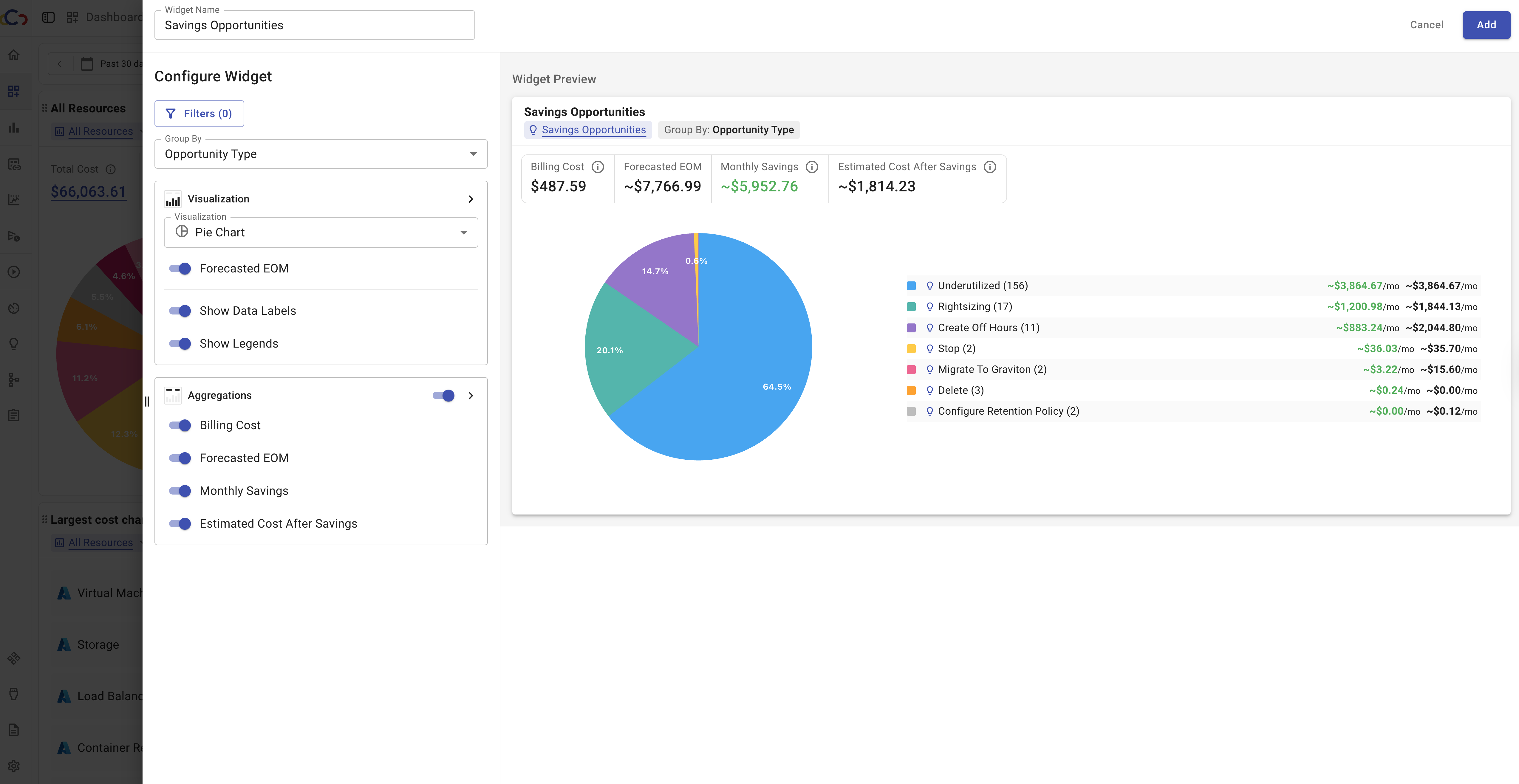Click the Add button
This screenshot has width=1519, height=784.
[x=1485, y=25]
